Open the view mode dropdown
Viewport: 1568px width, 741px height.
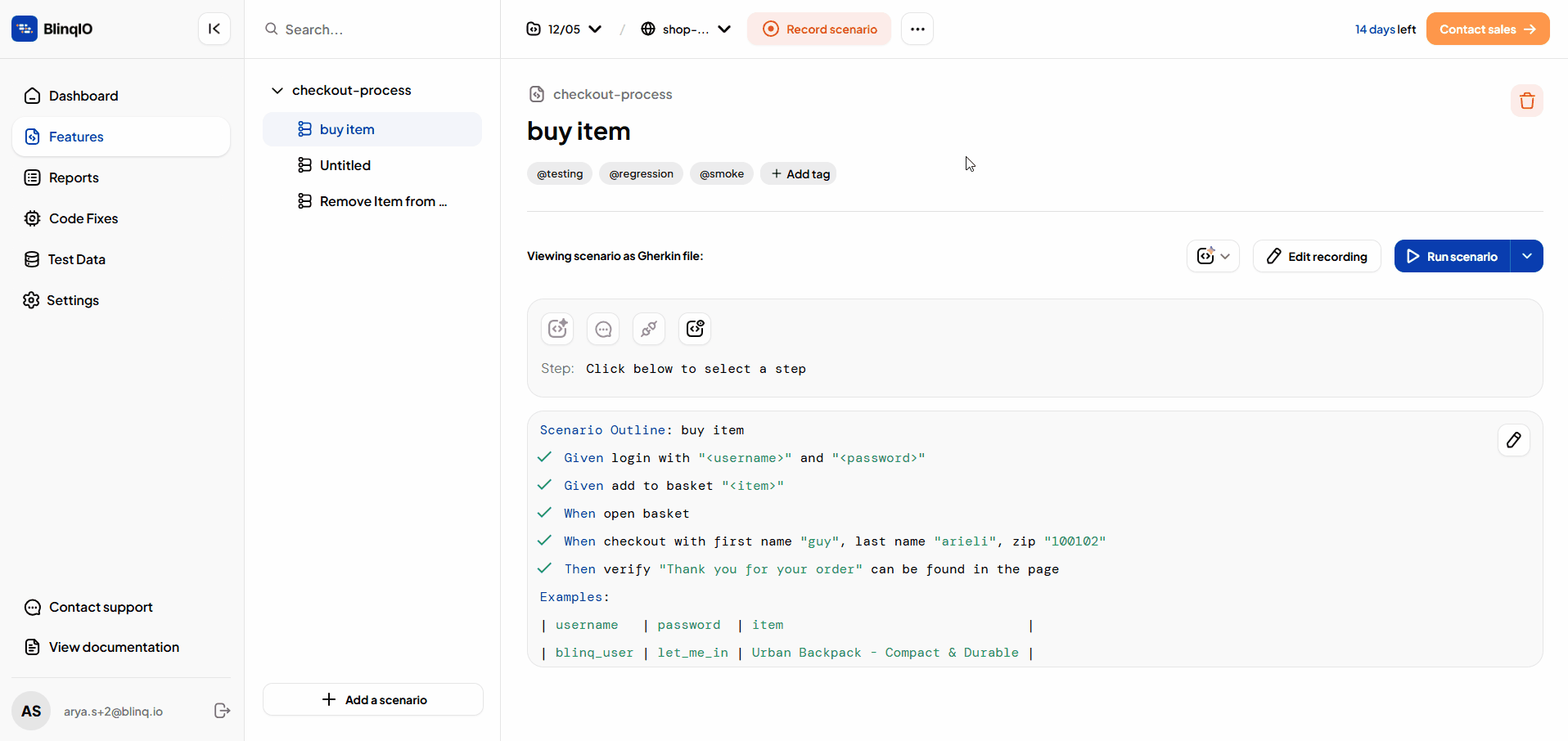pyautogui.click(x=1213, y=256)
